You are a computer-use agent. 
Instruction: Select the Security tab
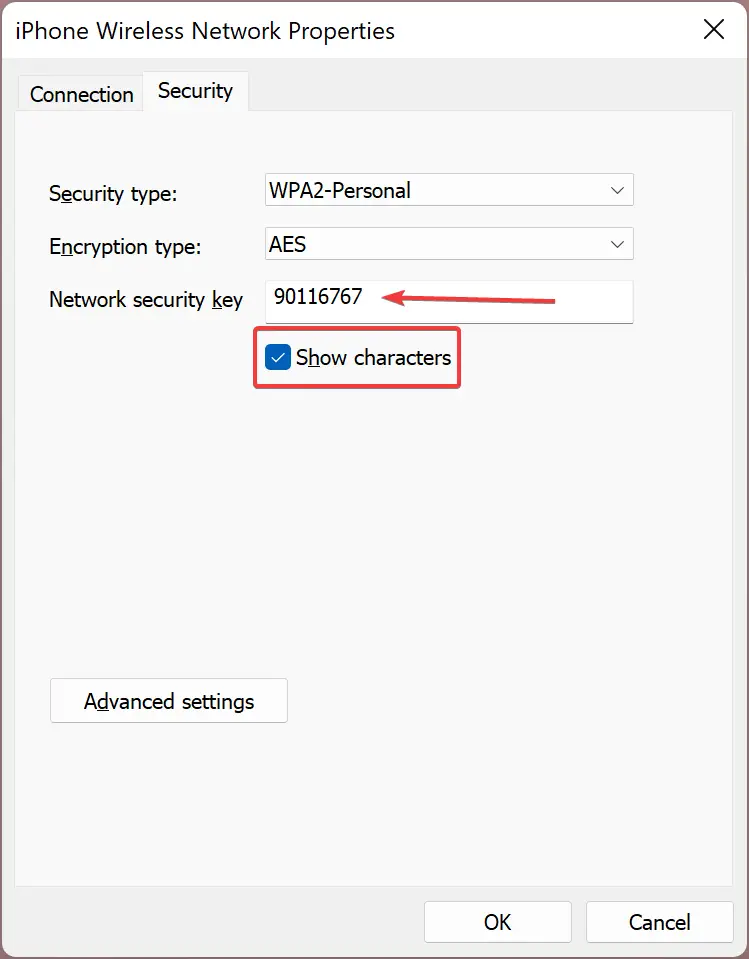coord(195,91)
